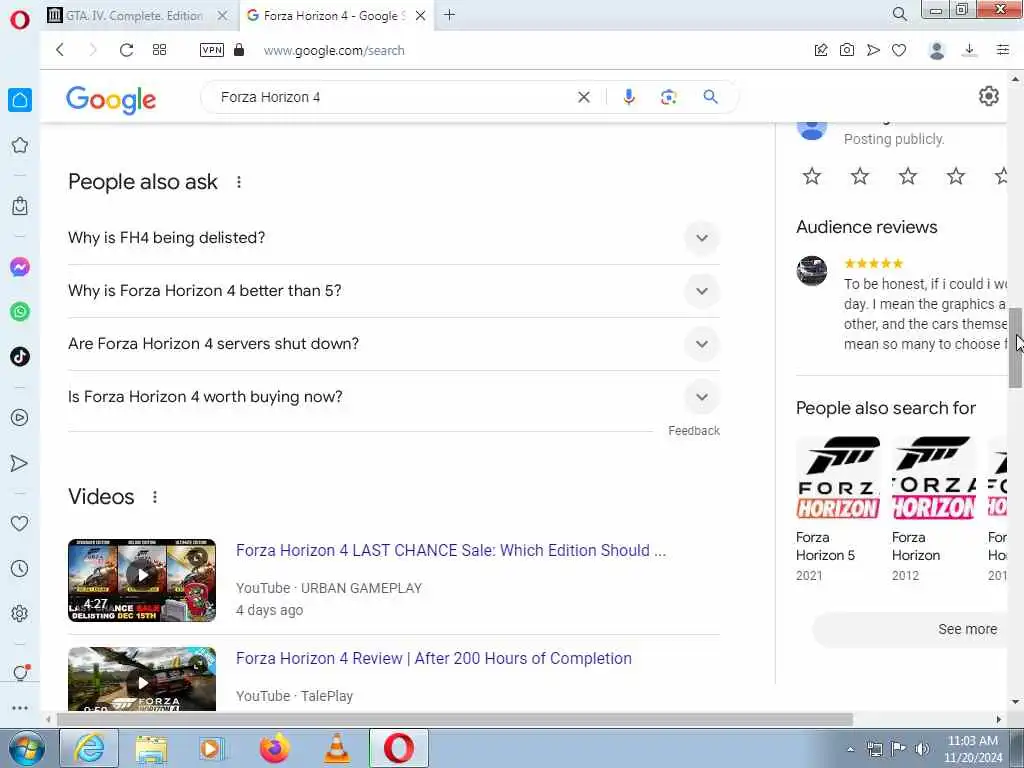Open a new tab with plus button
This screenshot has width=1024, height=768.
click(x=449, y=14)
